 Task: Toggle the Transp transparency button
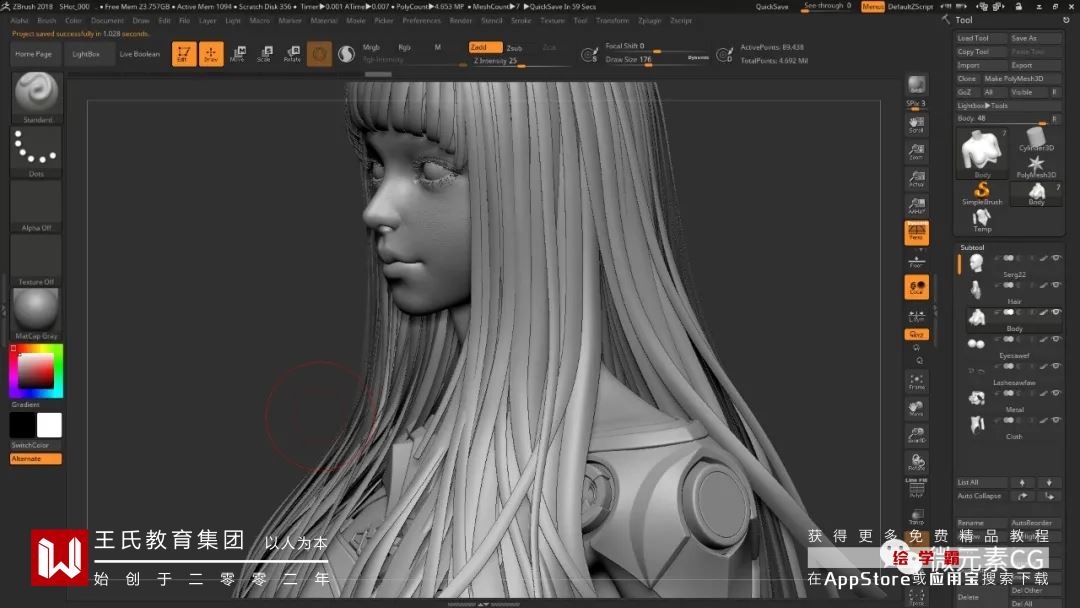(916, 516)
